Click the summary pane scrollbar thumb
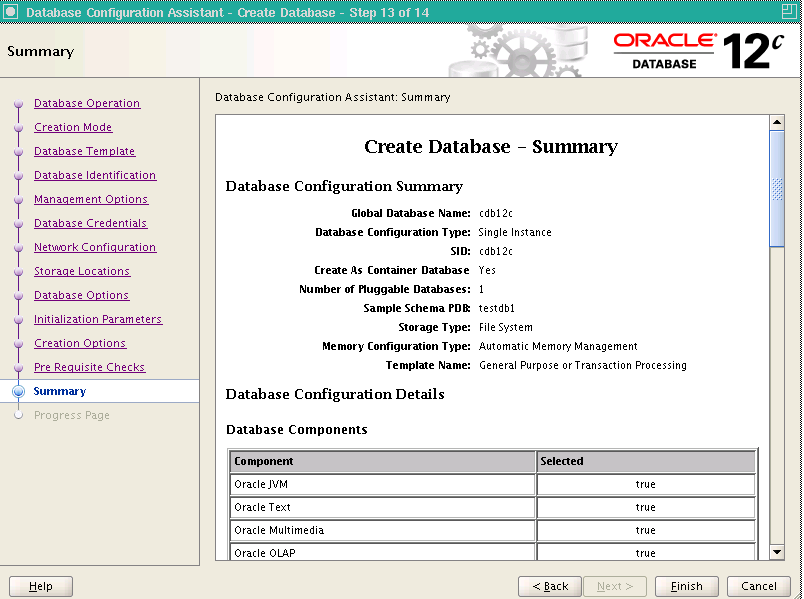 (x=777, y=189)
